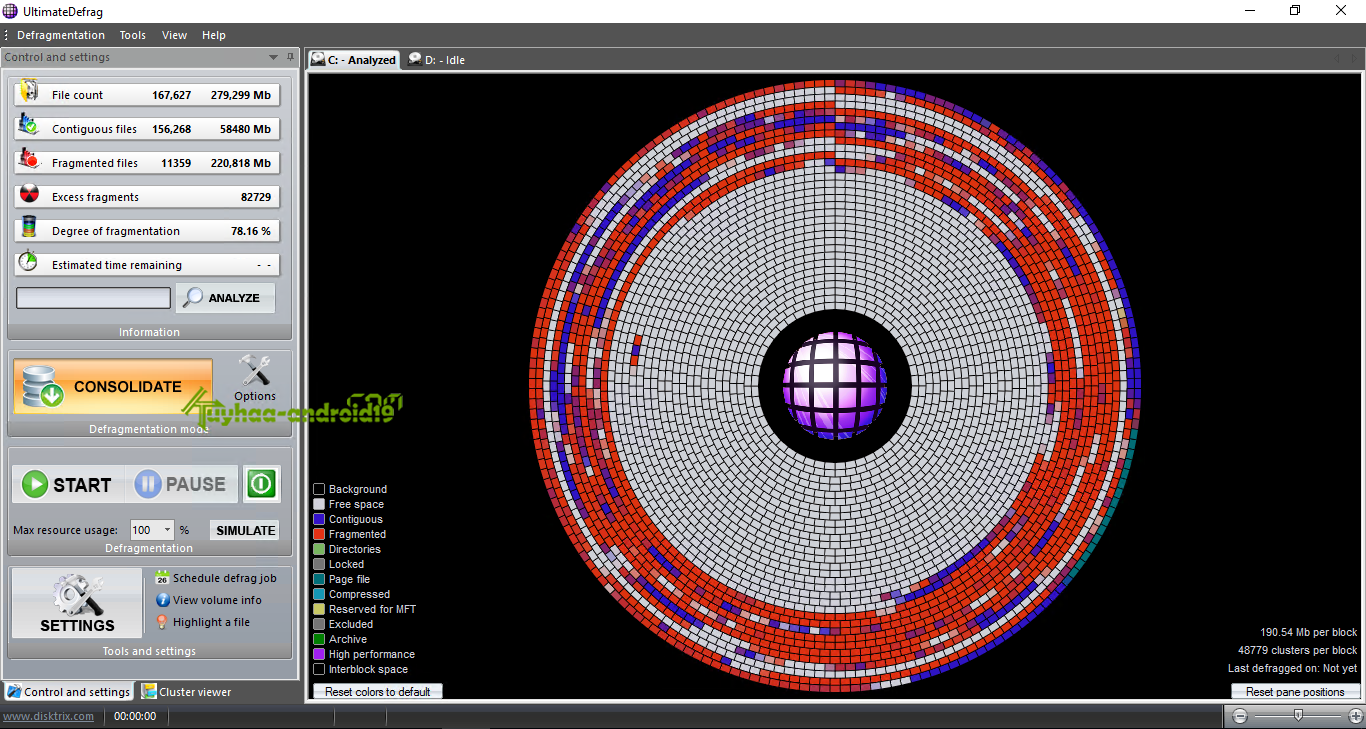1366x729 pixels.
Task: Click the 78.16 % fragmentation value
Action: pos(251,231)
